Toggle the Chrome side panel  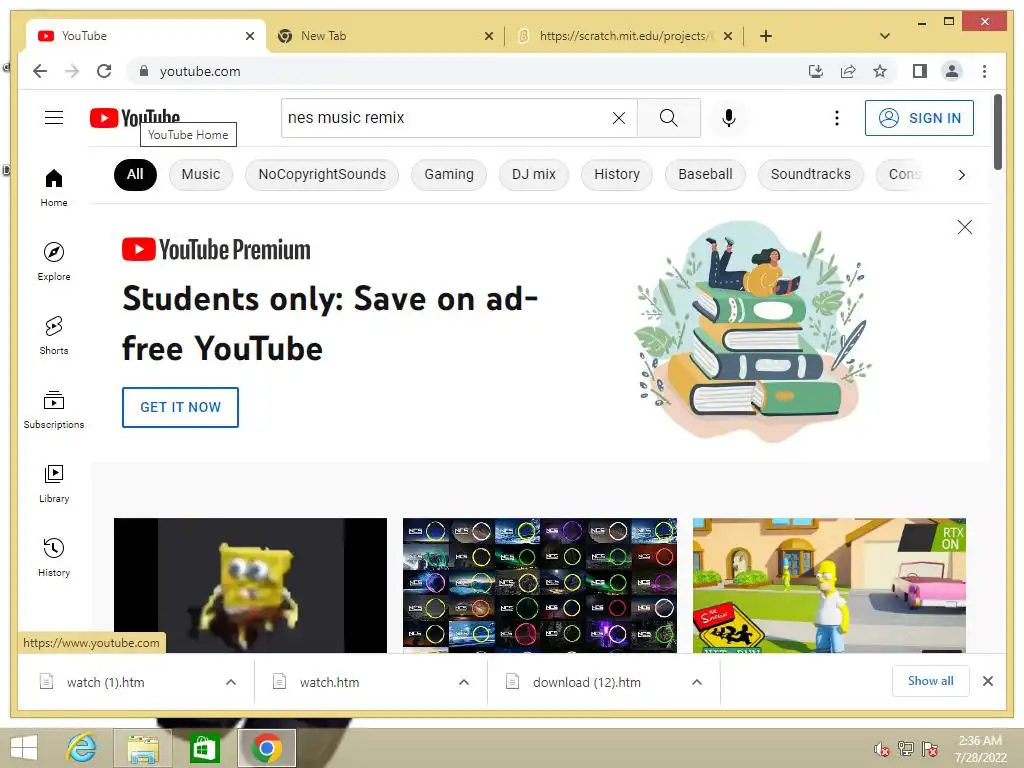click(920, 71)
